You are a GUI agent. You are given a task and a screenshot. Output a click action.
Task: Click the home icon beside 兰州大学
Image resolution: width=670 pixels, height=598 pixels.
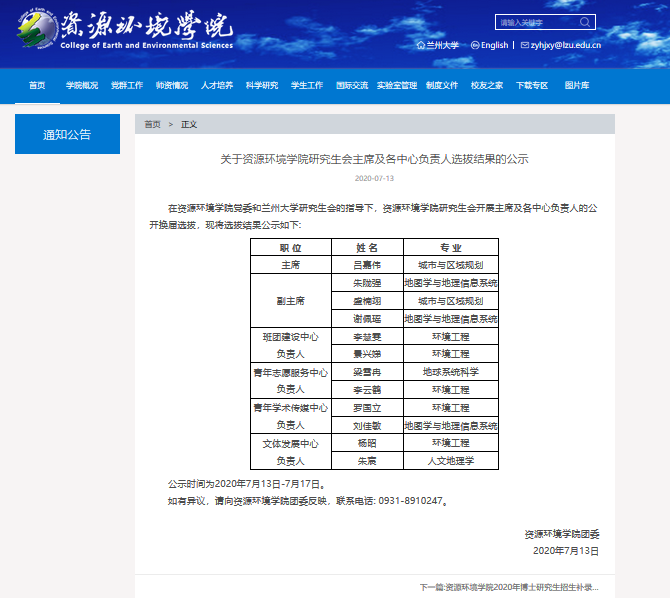[420, 45]
